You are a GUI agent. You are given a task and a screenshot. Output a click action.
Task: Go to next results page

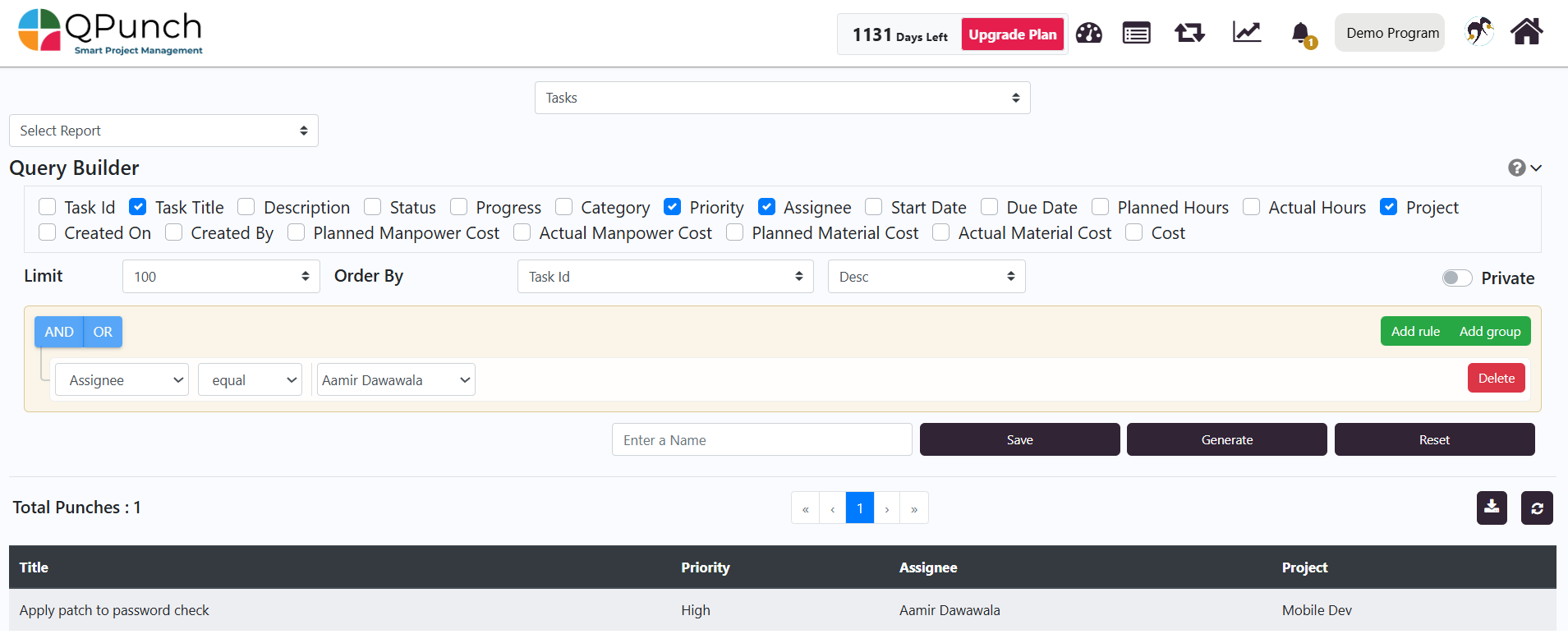tap(886, 508)
